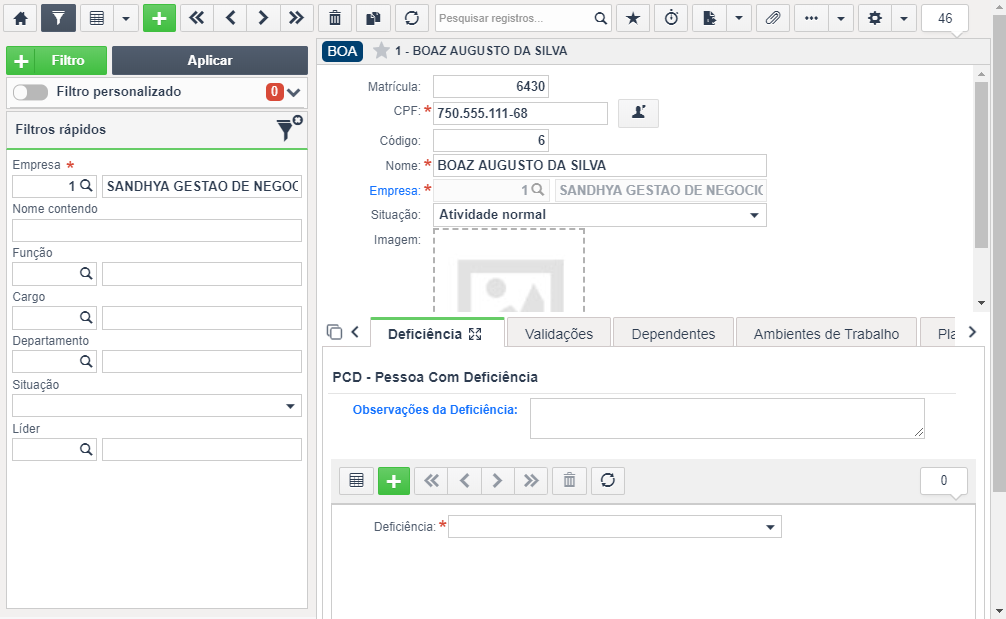1006x619 pixels.
Task: Edit the Matrícula field value 6430
Action: point(491,87)
